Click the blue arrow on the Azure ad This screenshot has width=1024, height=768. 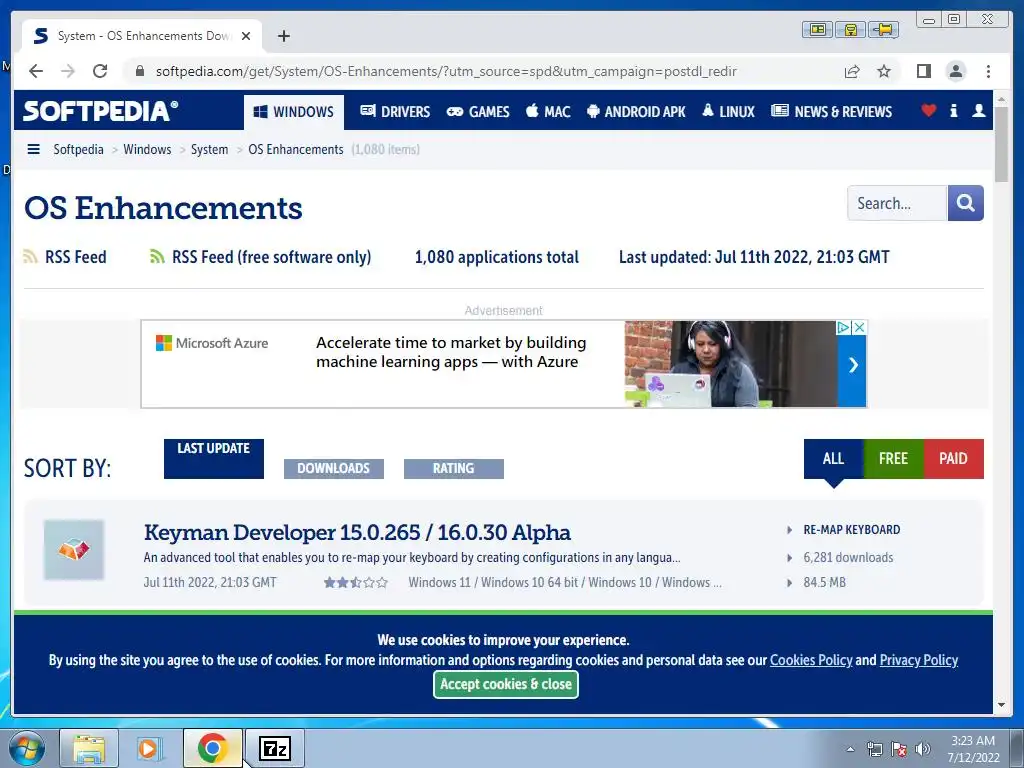tap(852, 365)
